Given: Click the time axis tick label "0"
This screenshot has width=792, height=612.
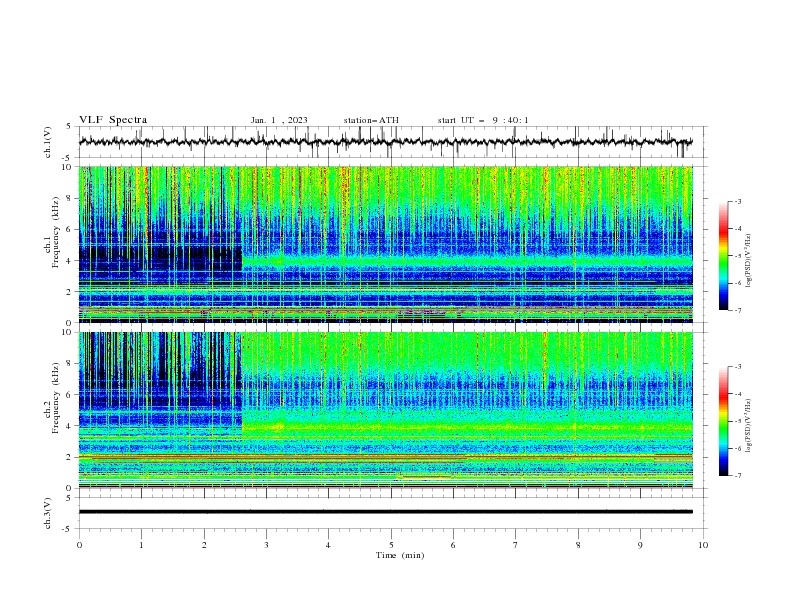Looking at the screenshot, I should tap(79, 545).
